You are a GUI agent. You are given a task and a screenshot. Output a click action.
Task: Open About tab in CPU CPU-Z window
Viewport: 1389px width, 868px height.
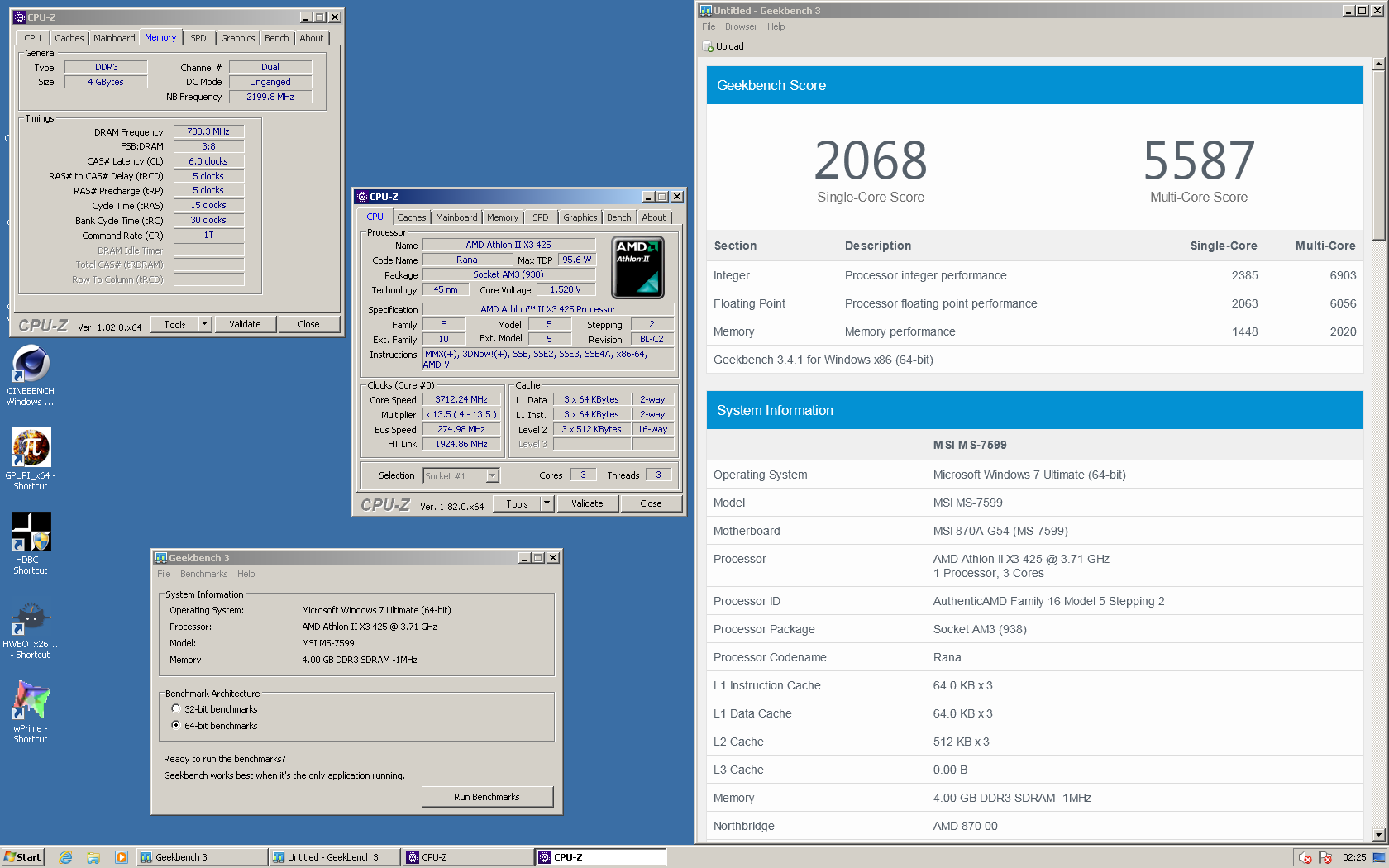[654, 217]
